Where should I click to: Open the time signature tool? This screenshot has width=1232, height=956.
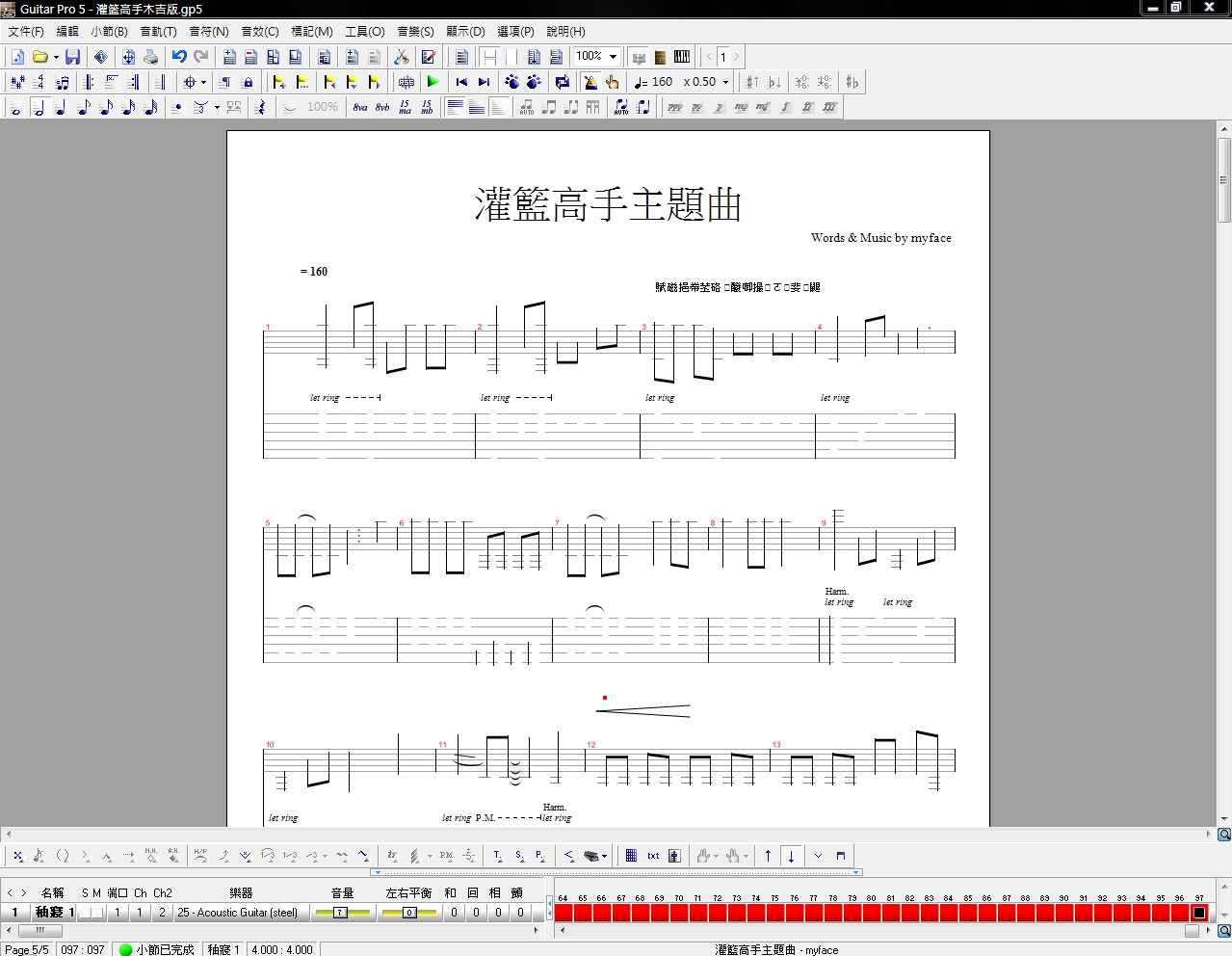click(x=39, y=82)
